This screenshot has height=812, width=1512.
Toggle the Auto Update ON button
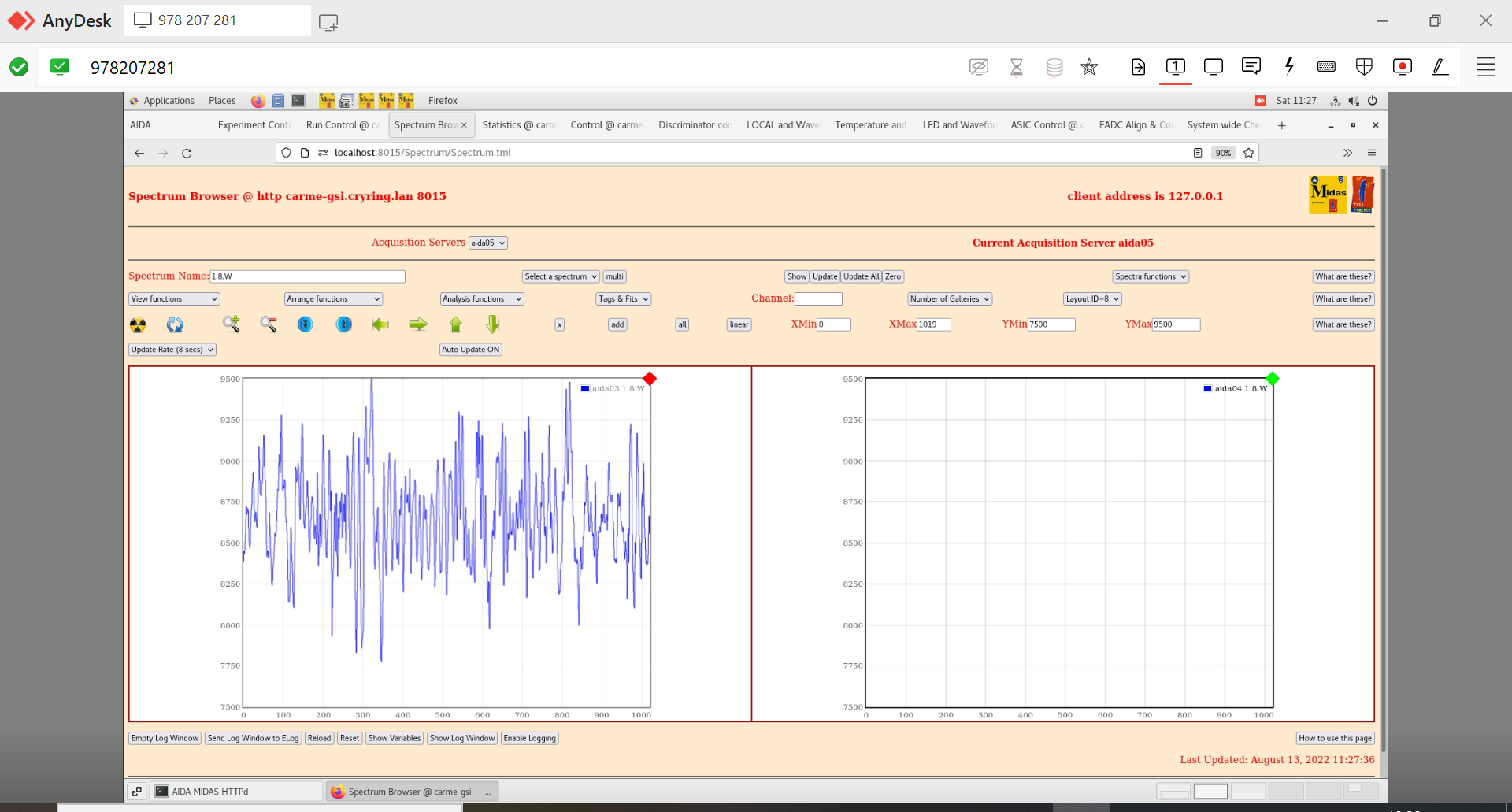470,350
